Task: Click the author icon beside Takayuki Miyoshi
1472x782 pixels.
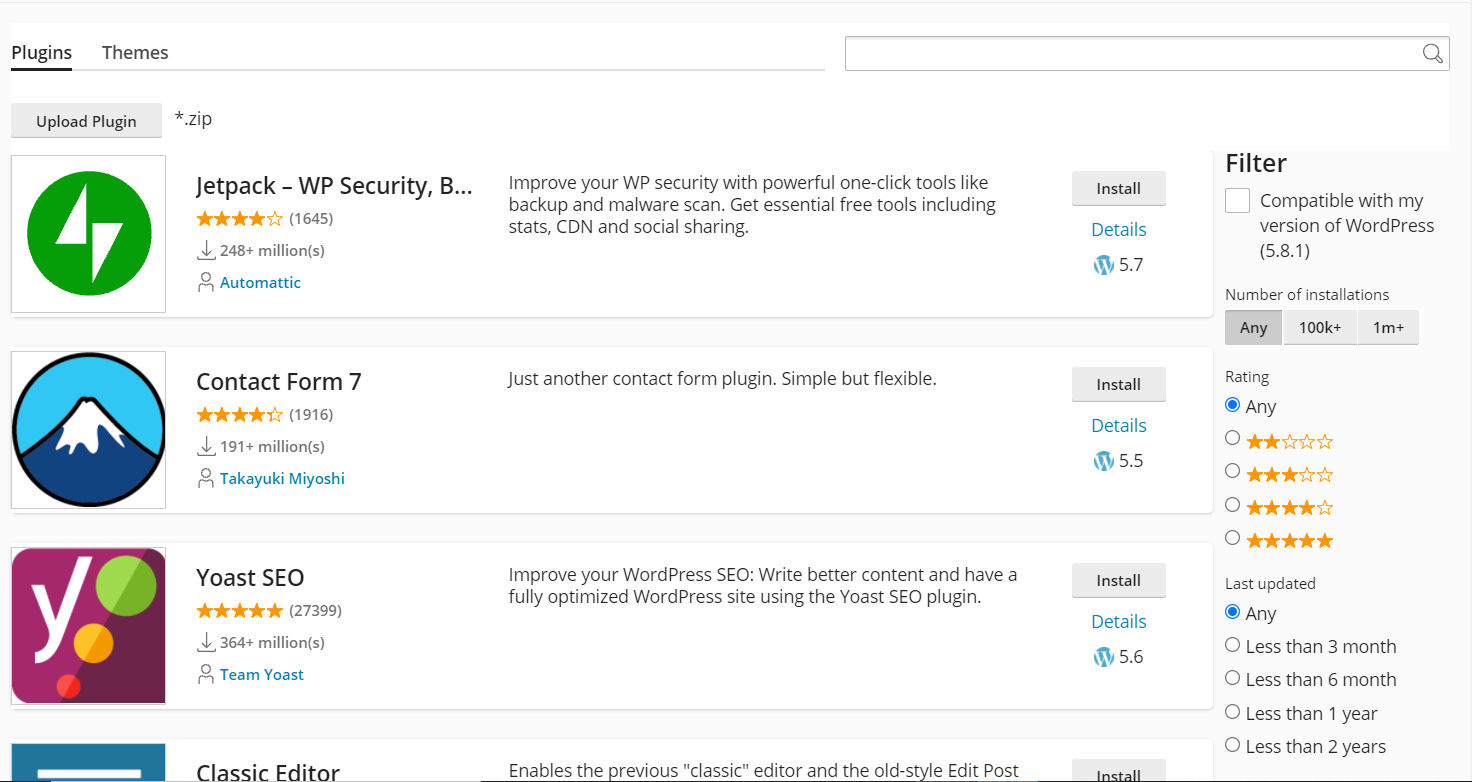Action: pyautogui.click(x=206, y=478)
